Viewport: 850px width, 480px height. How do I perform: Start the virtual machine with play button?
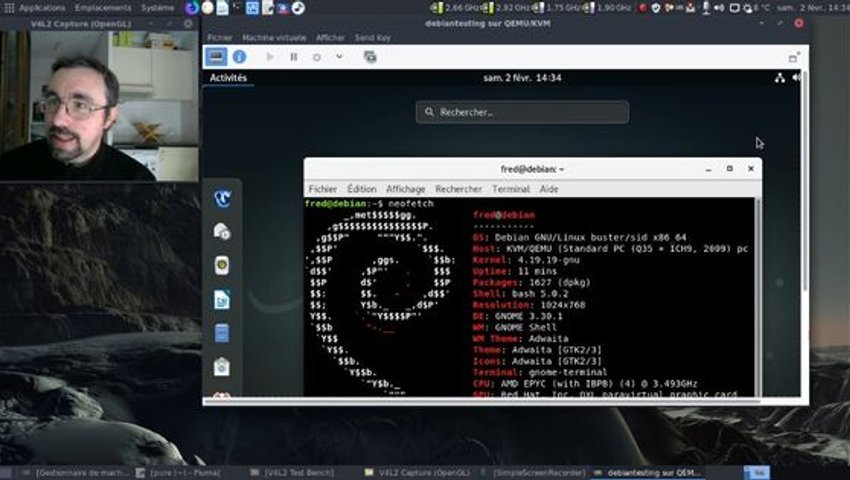(269, 56)
